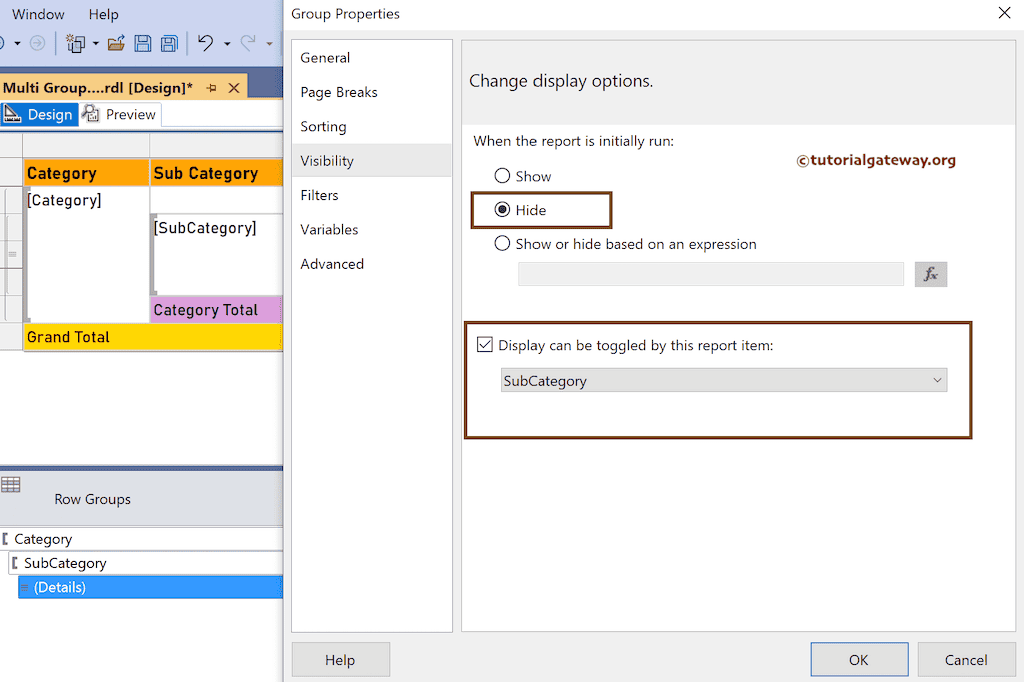1024x682 pixels.
Task: Select the Show radio button
Action: 501,176
